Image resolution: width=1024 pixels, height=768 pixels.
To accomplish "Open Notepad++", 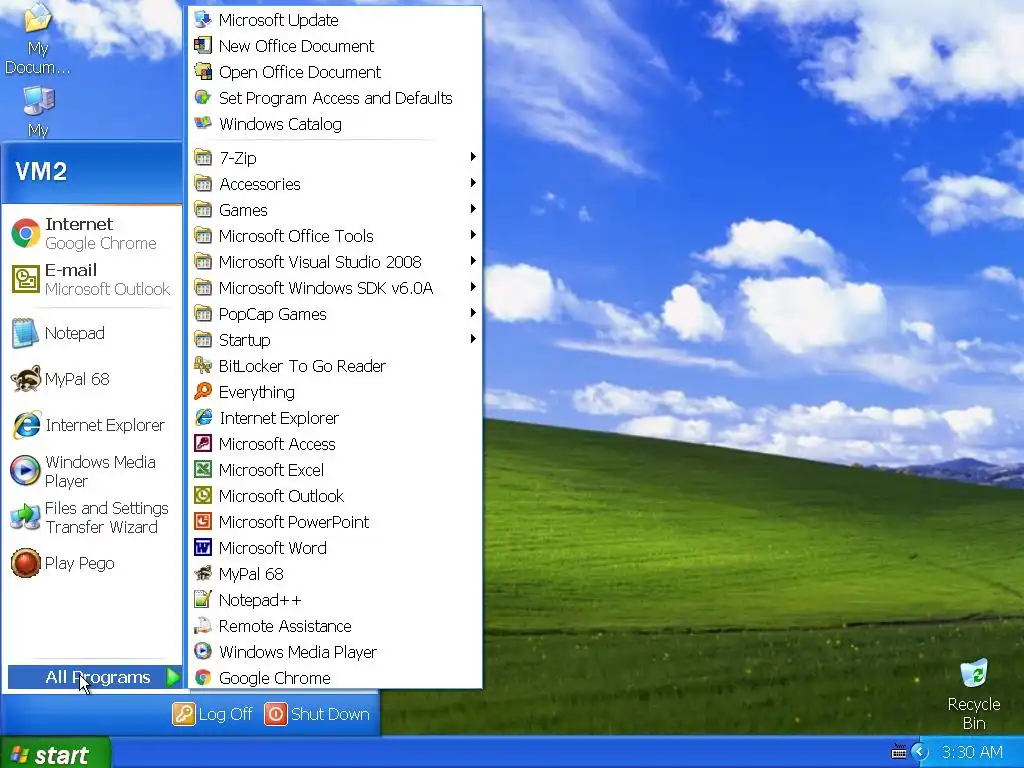I will click(x=335, y=600).
